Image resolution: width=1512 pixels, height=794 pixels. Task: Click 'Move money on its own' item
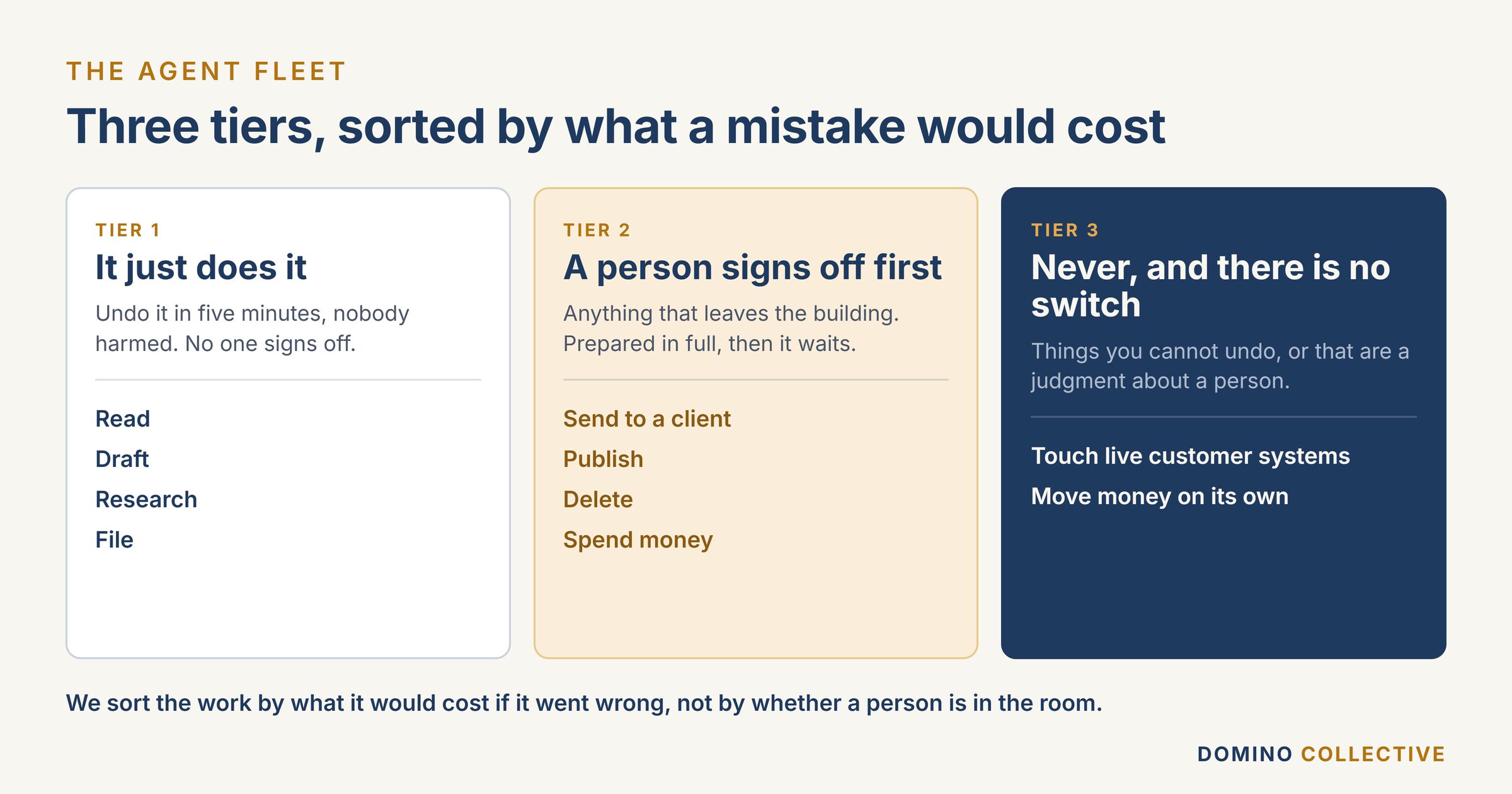pos(1159,497)
